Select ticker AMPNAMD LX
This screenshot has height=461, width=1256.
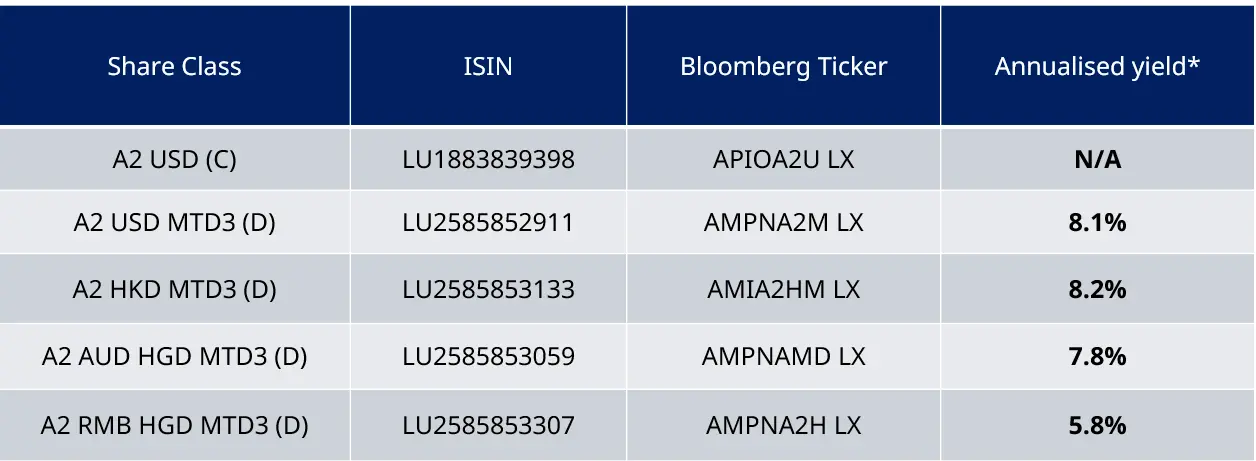click(783, 356)
